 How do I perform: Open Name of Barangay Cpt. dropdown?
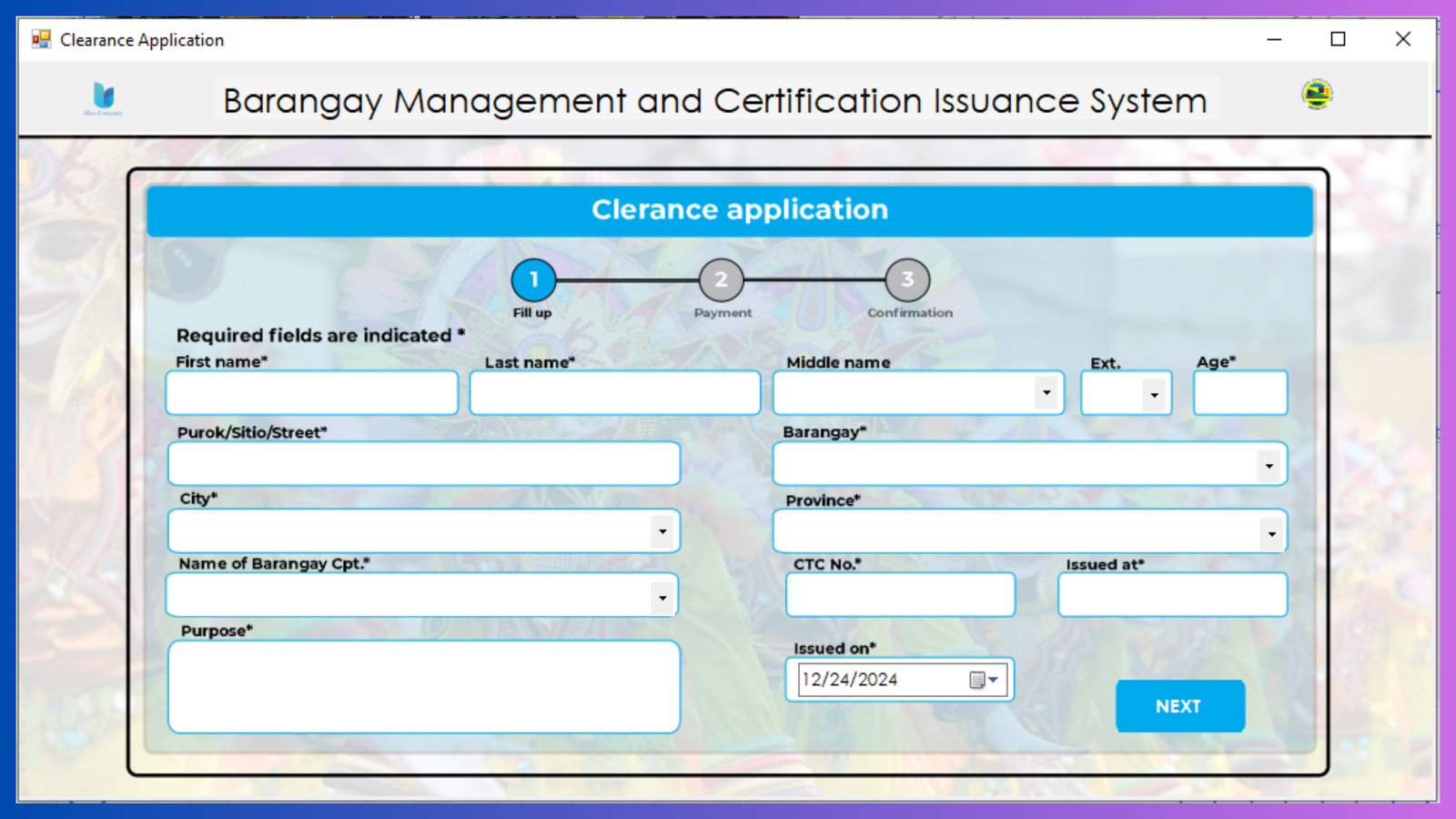[662, 598]
